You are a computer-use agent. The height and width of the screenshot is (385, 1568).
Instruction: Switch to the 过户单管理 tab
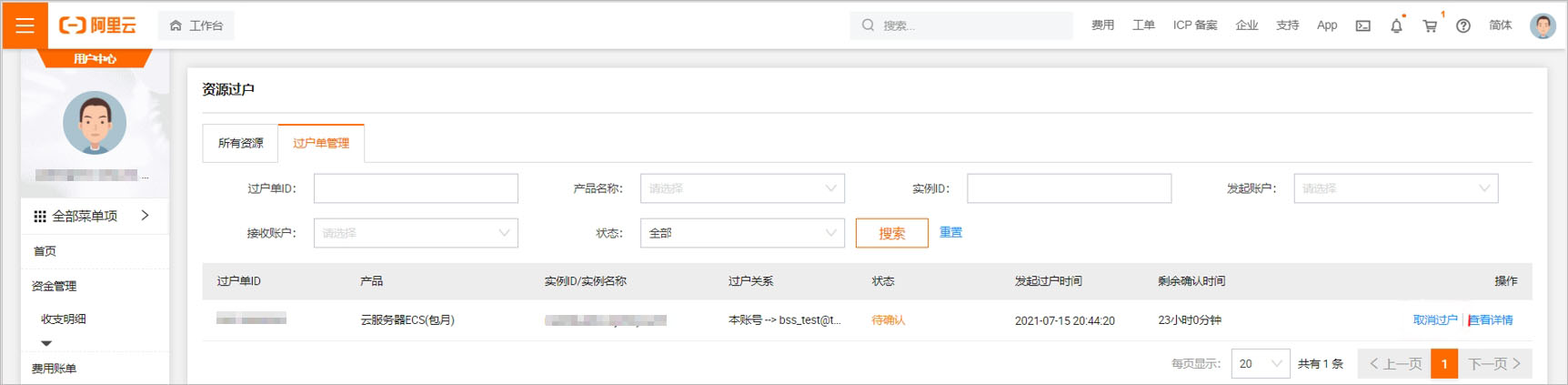tap(321, 143)
